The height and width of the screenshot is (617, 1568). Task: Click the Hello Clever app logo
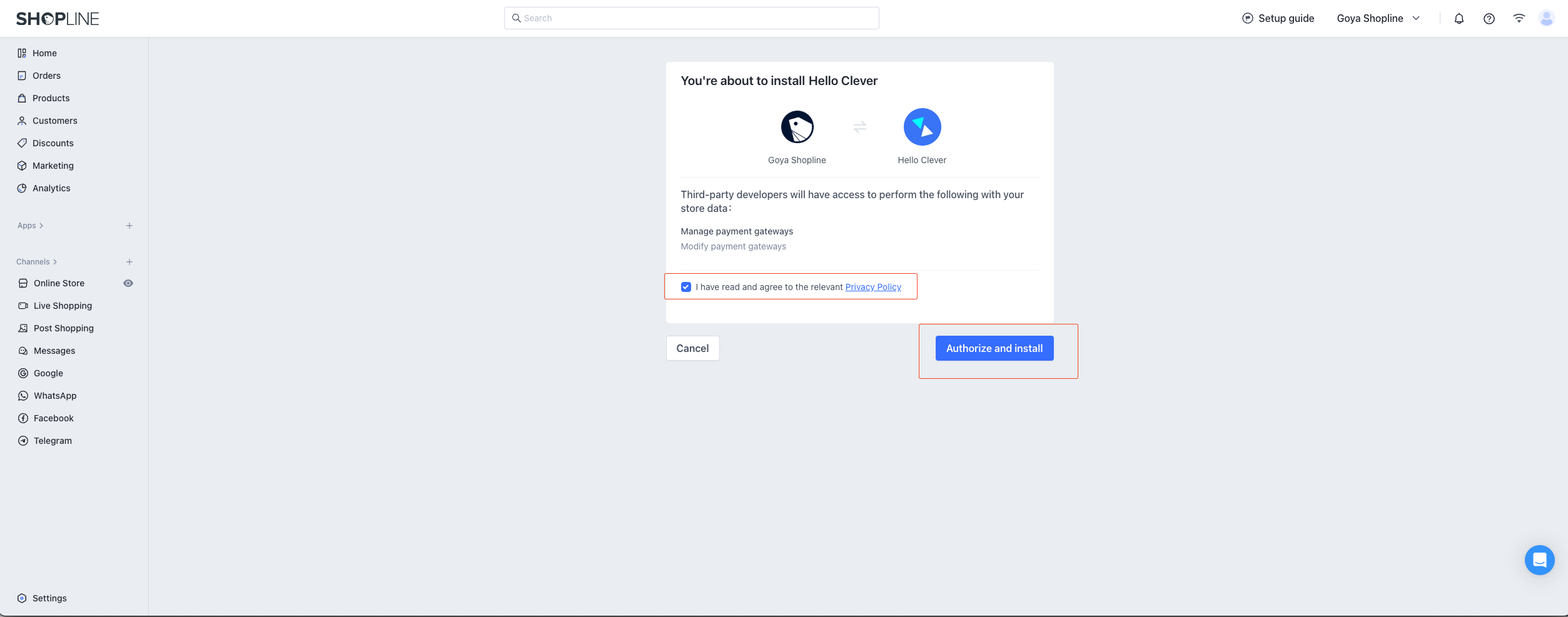pyautogui.click(x=922, y=127)
